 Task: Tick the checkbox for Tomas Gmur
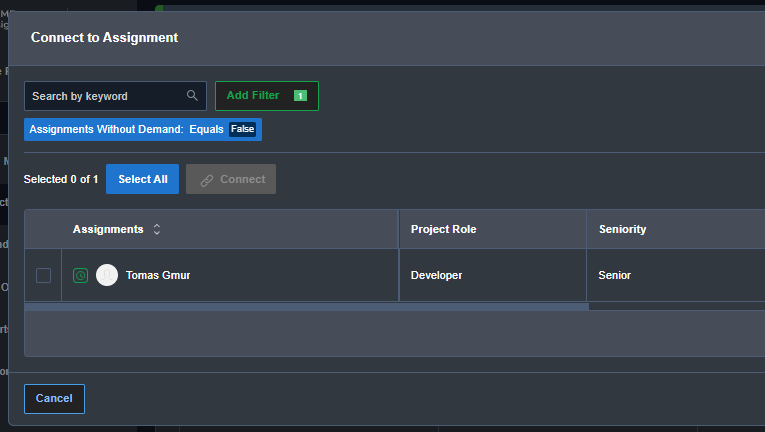pos(43,275)
